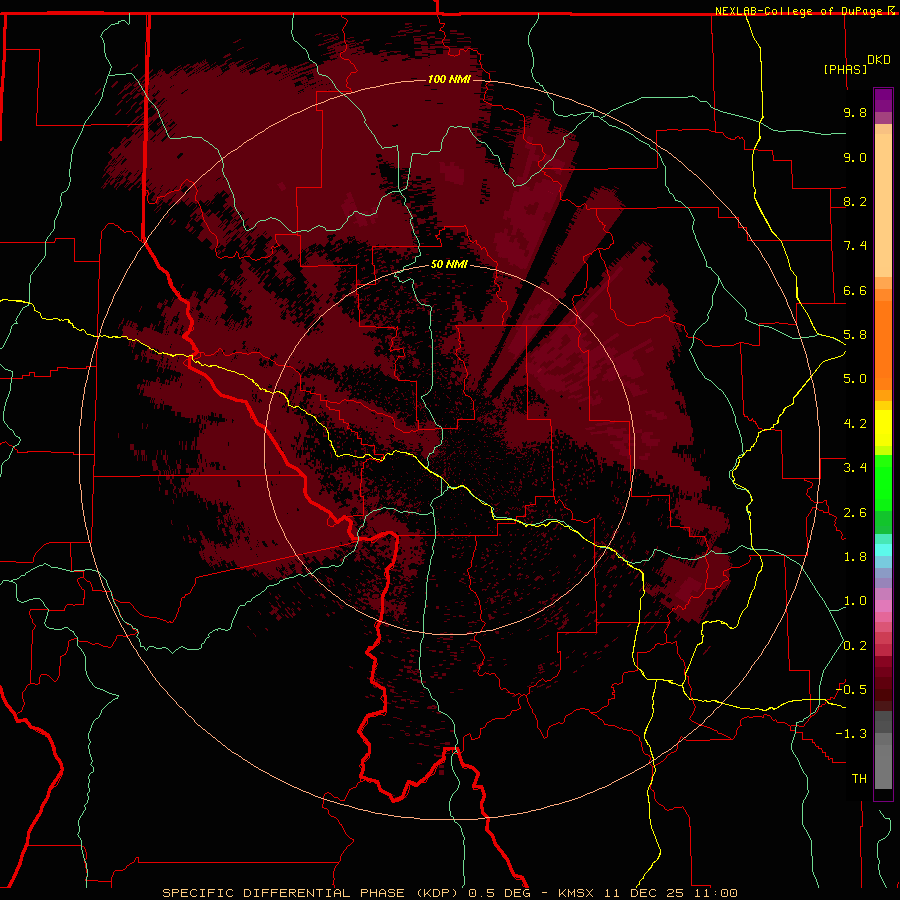This screenshot has height=900, width=900.
Task: Click the 5.8 value on the color scale
Action: click(855, 335)
